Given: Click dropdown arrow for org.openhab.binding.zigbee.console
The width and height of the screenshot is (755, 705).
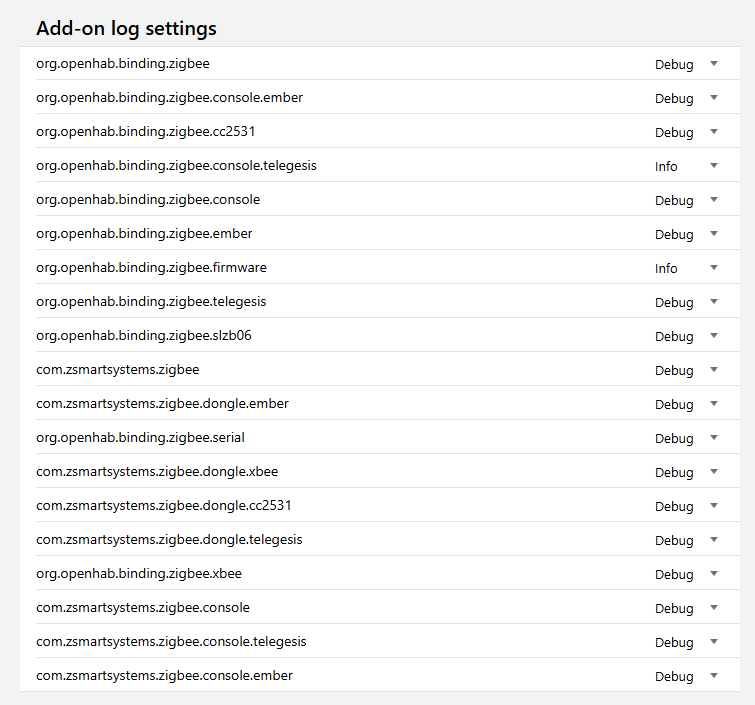Looking at the screenshot, I should (713, 200).
